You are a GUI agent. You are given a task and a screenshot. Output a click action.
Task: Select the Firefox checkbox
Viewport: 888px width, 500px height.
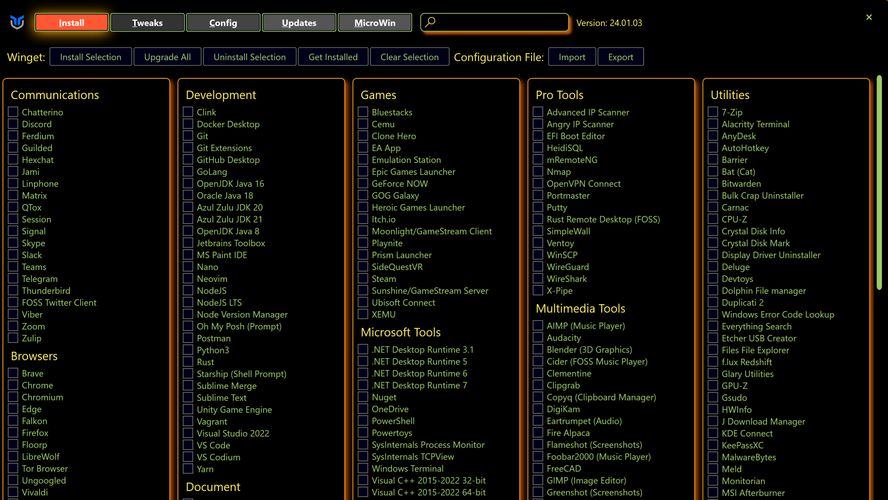pyautogui.click(x=13, y=432)
